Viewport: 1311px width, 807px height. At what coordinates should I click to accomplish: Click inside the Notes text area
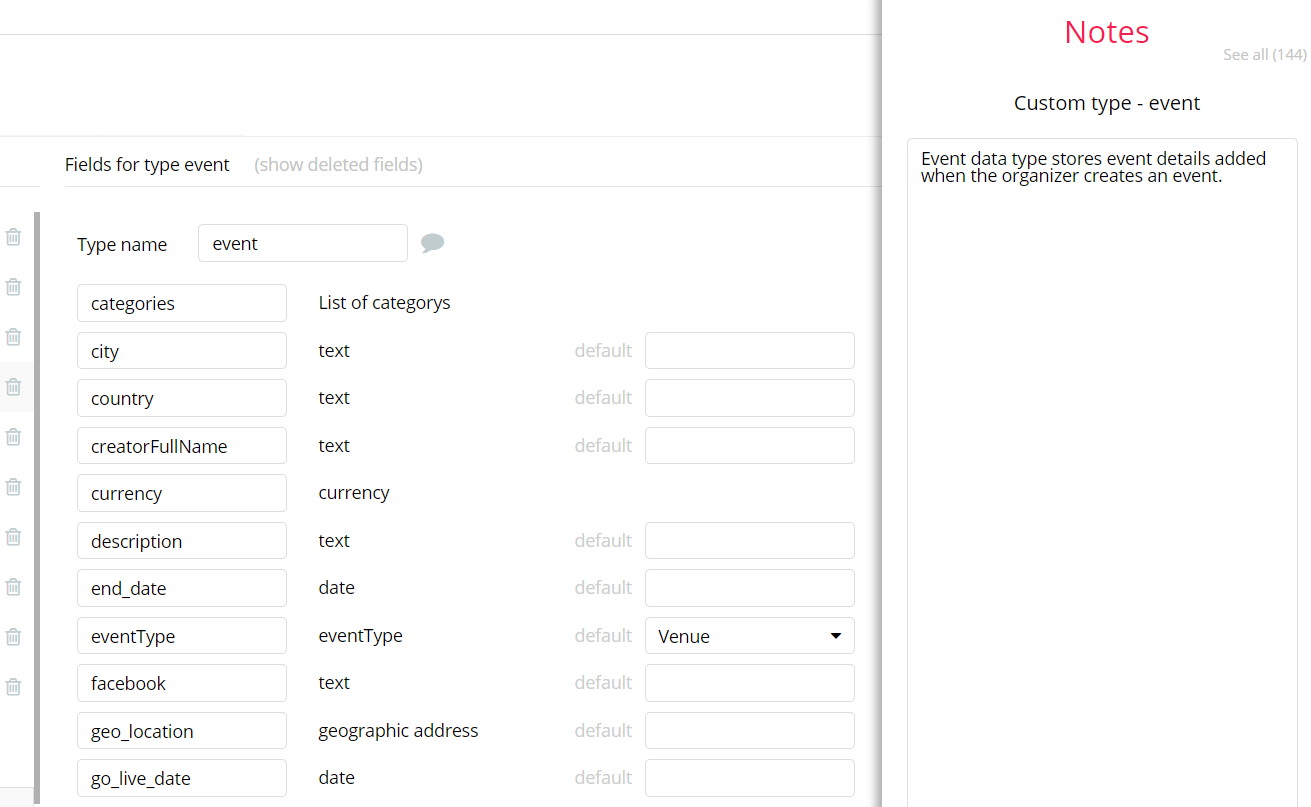[x=1102, y=450]
